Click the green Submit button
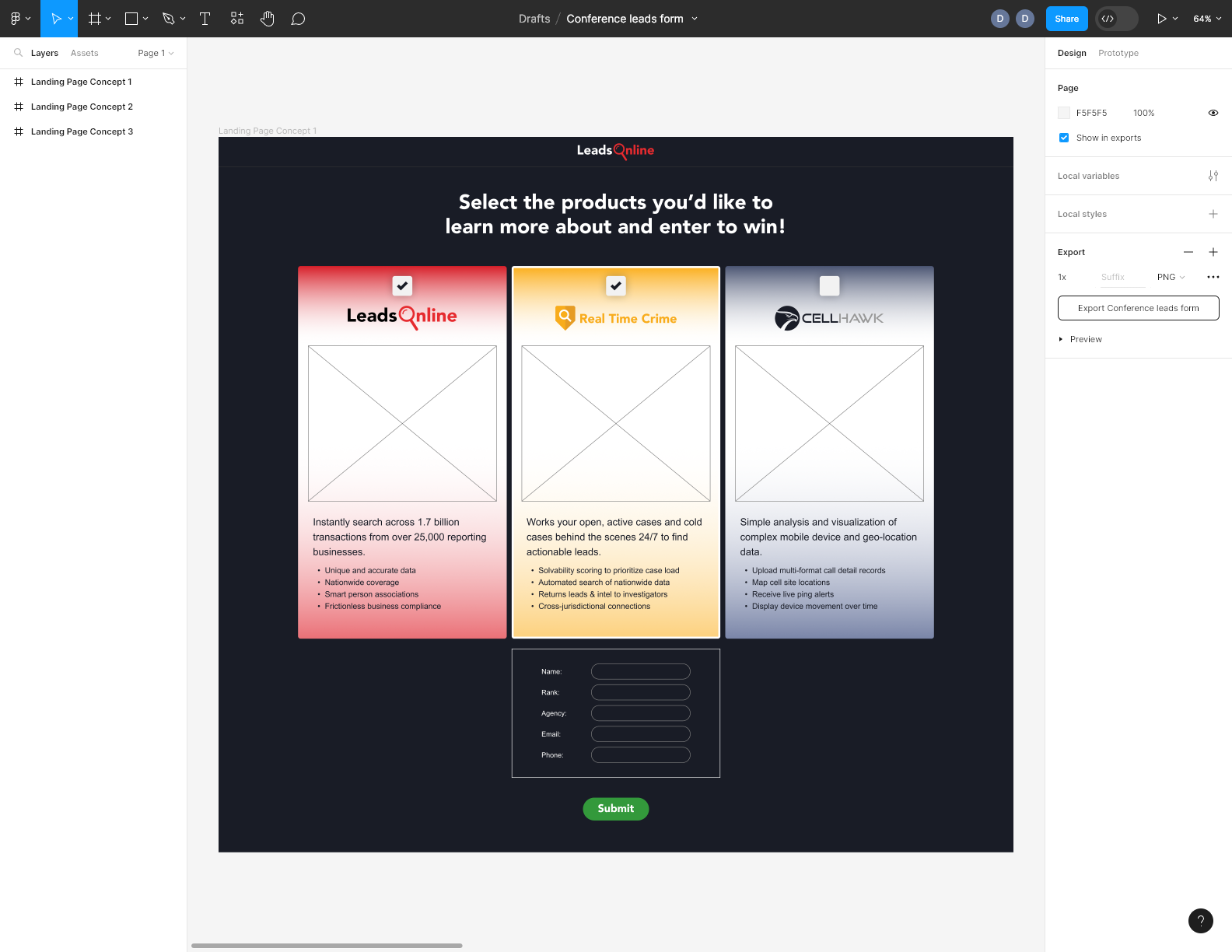Image resolution: width=1232 pixels, height=952 pixels. [616, 809]
